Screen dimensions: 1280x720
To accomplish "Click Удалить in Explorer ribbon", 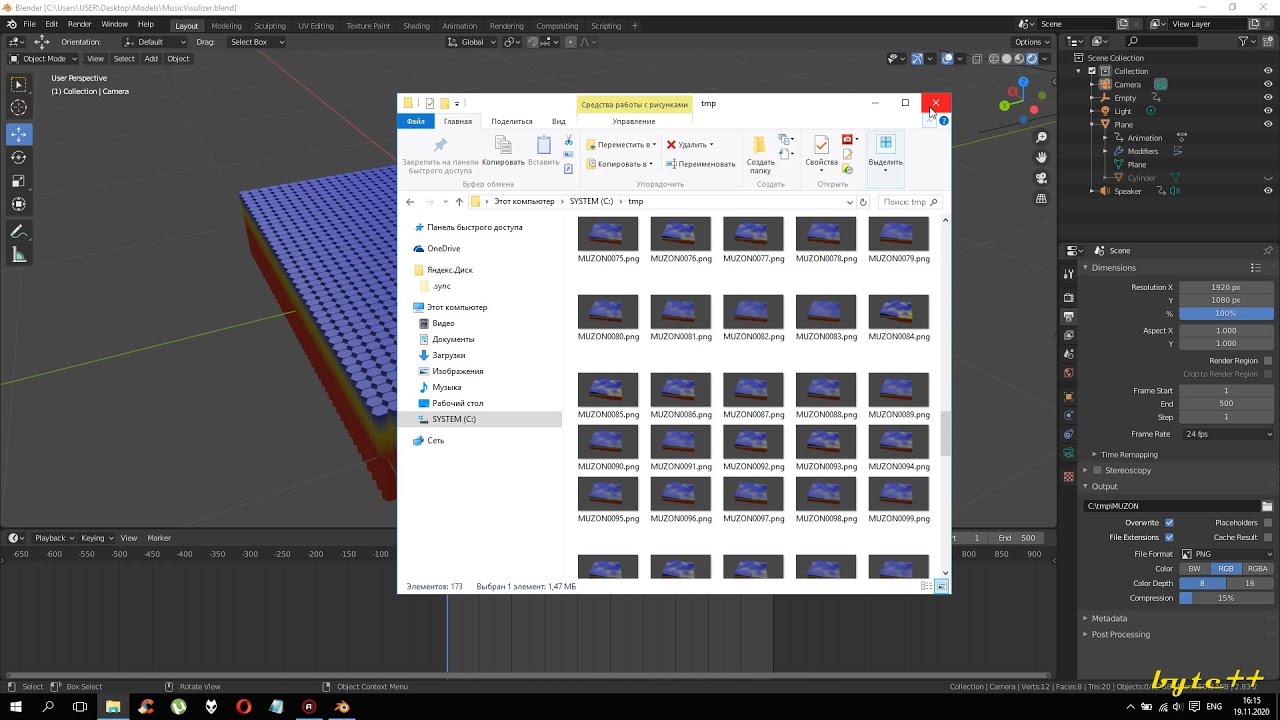I will pos(690,145).
